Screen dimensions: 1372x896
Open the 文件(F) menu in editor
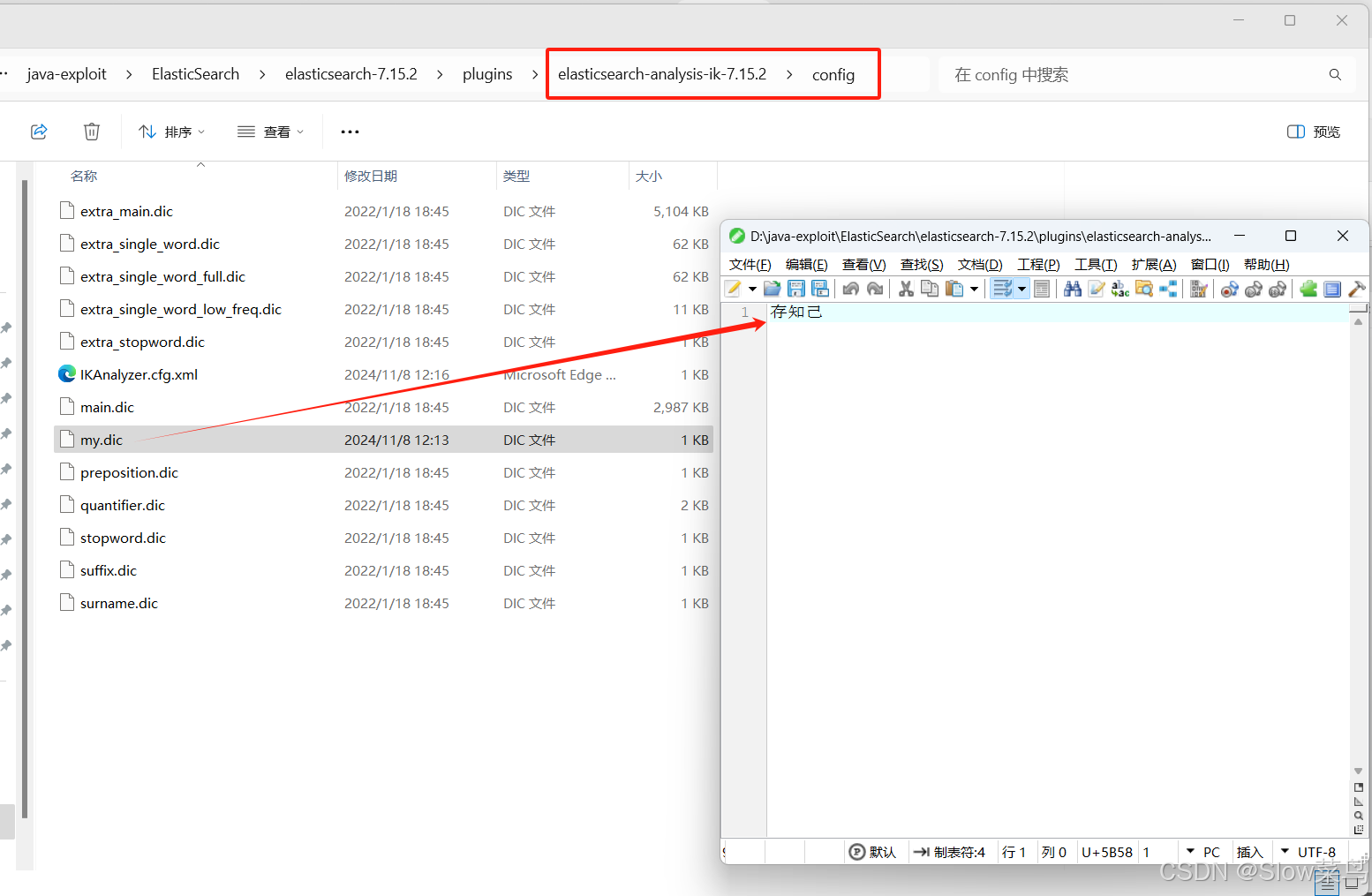click(x=750, y=264)
